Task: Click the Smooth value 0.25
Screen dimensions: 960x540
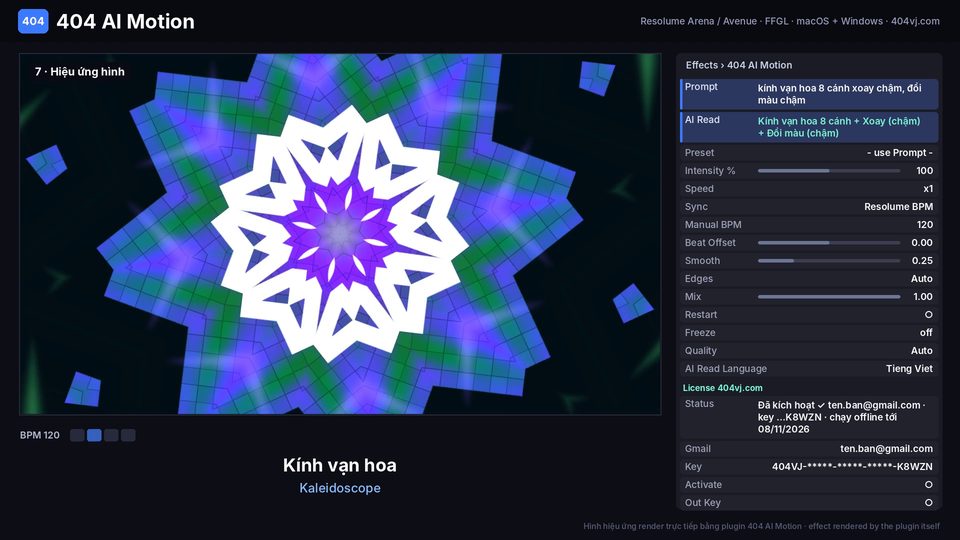Action: click(x=922, y=261)
